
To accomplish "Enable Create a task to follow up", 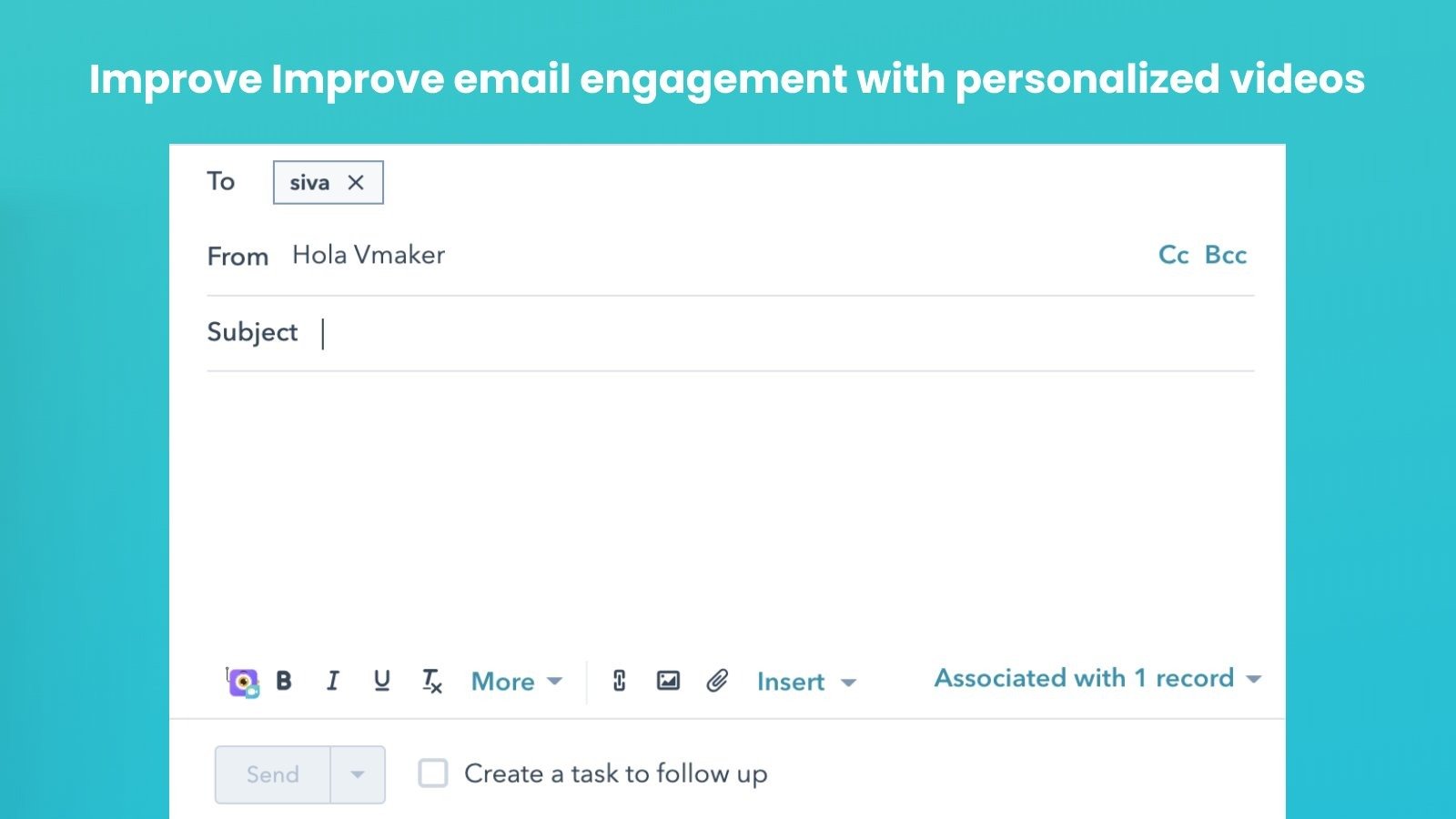I will click(432, 773).
